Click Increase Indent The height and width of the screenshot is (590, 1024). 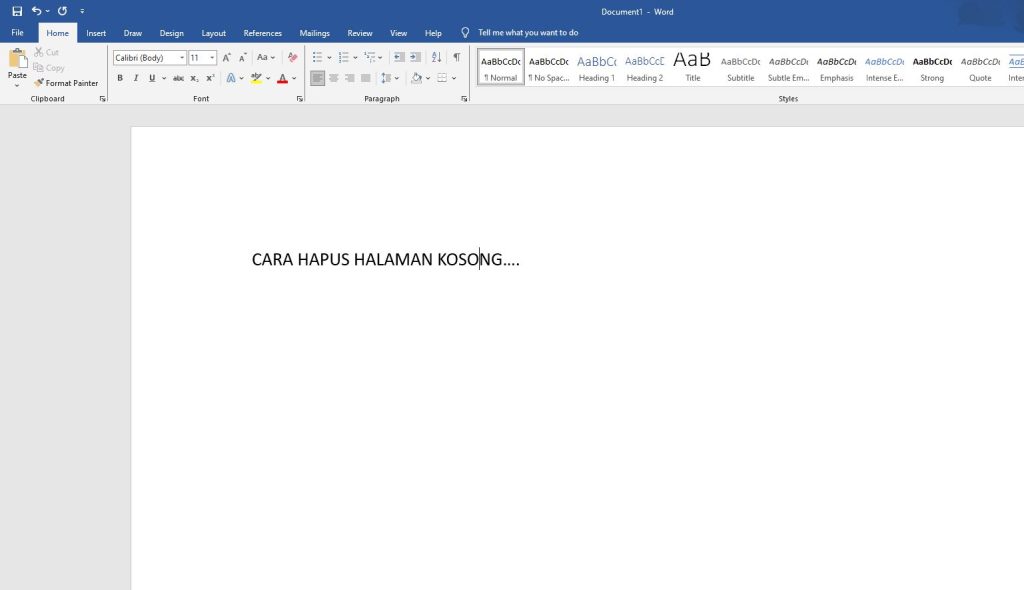click(x=415, y=57)
